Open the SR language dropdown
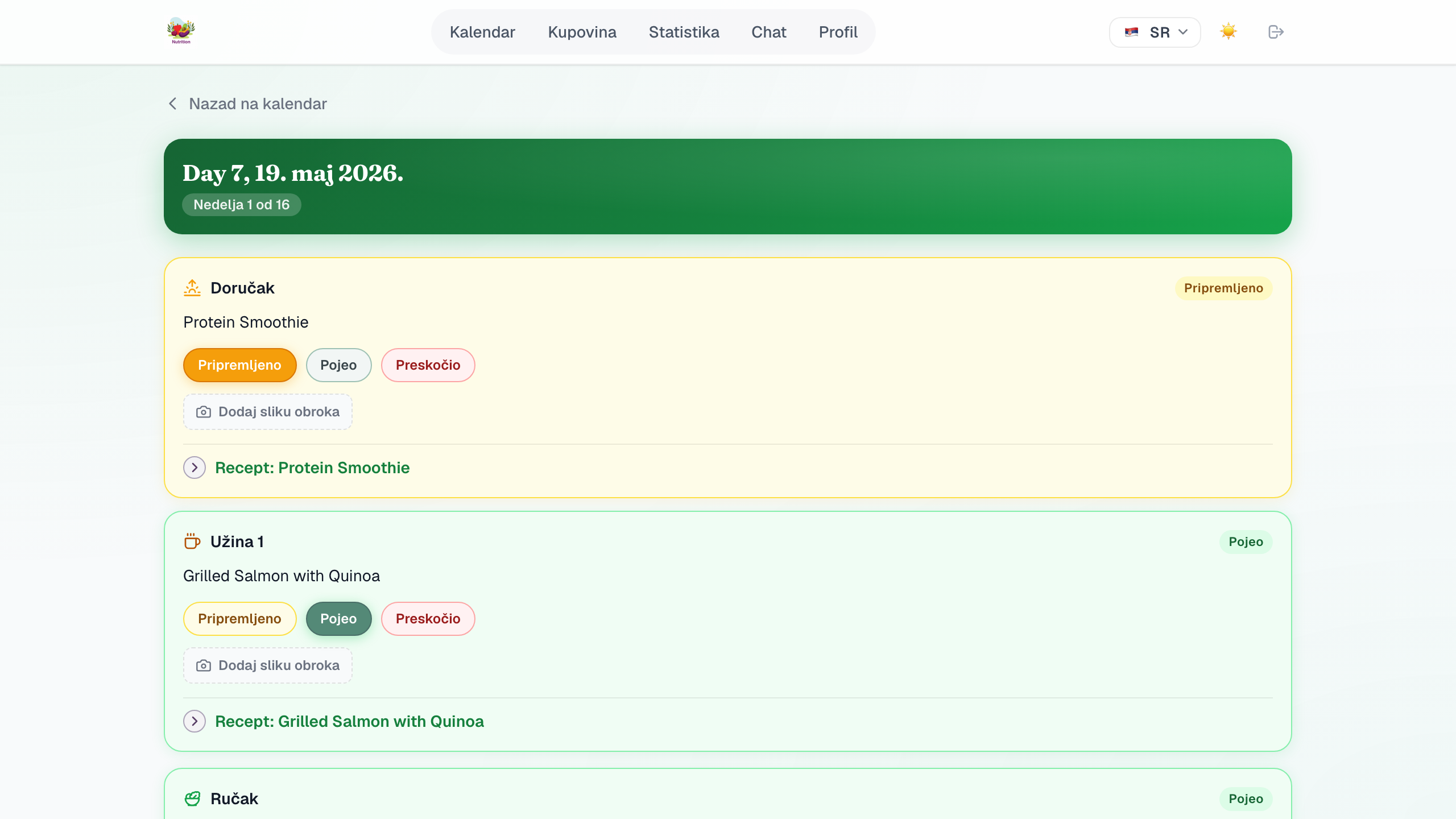This screenshot has height=819, width=1456. [x=1155, y=32]
